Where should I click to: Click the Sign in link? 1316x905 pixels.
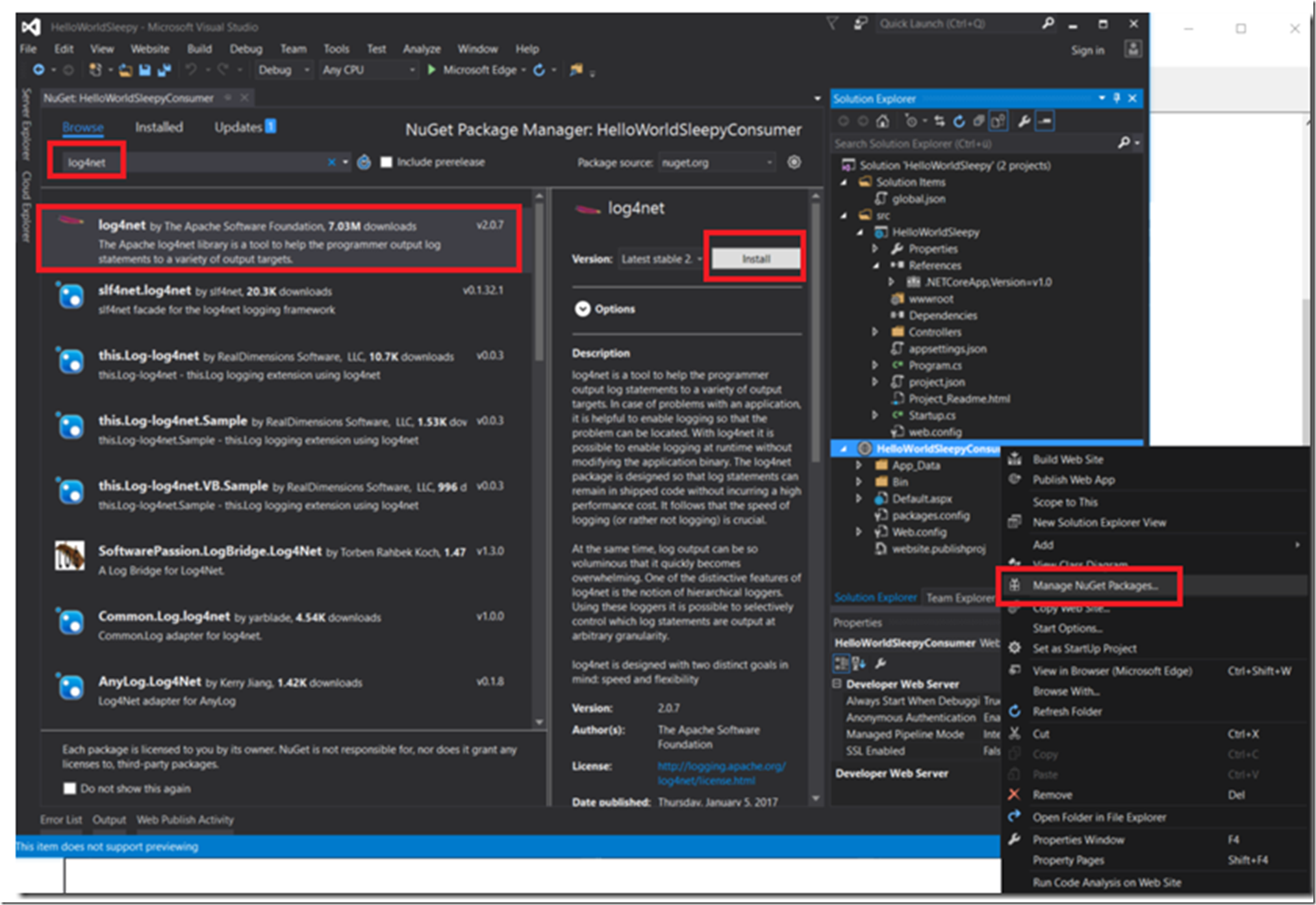pyautogui.click(x=1087, y=50)
